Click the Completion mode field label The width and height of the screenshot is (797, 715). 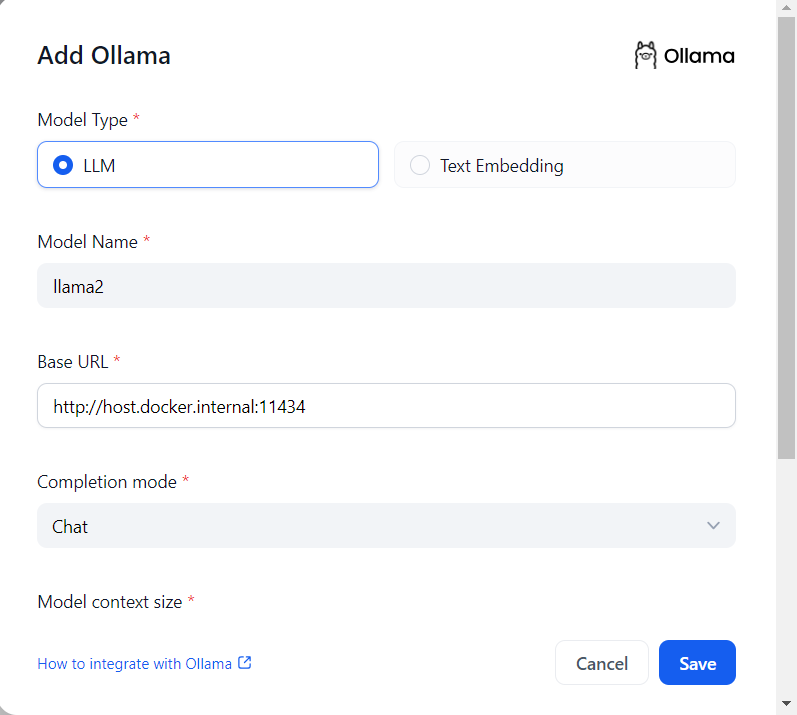[x=106, y=482]
